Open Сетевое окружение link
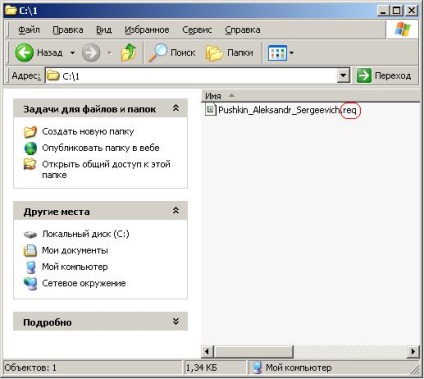424x379 pixels. pos(84,283)
